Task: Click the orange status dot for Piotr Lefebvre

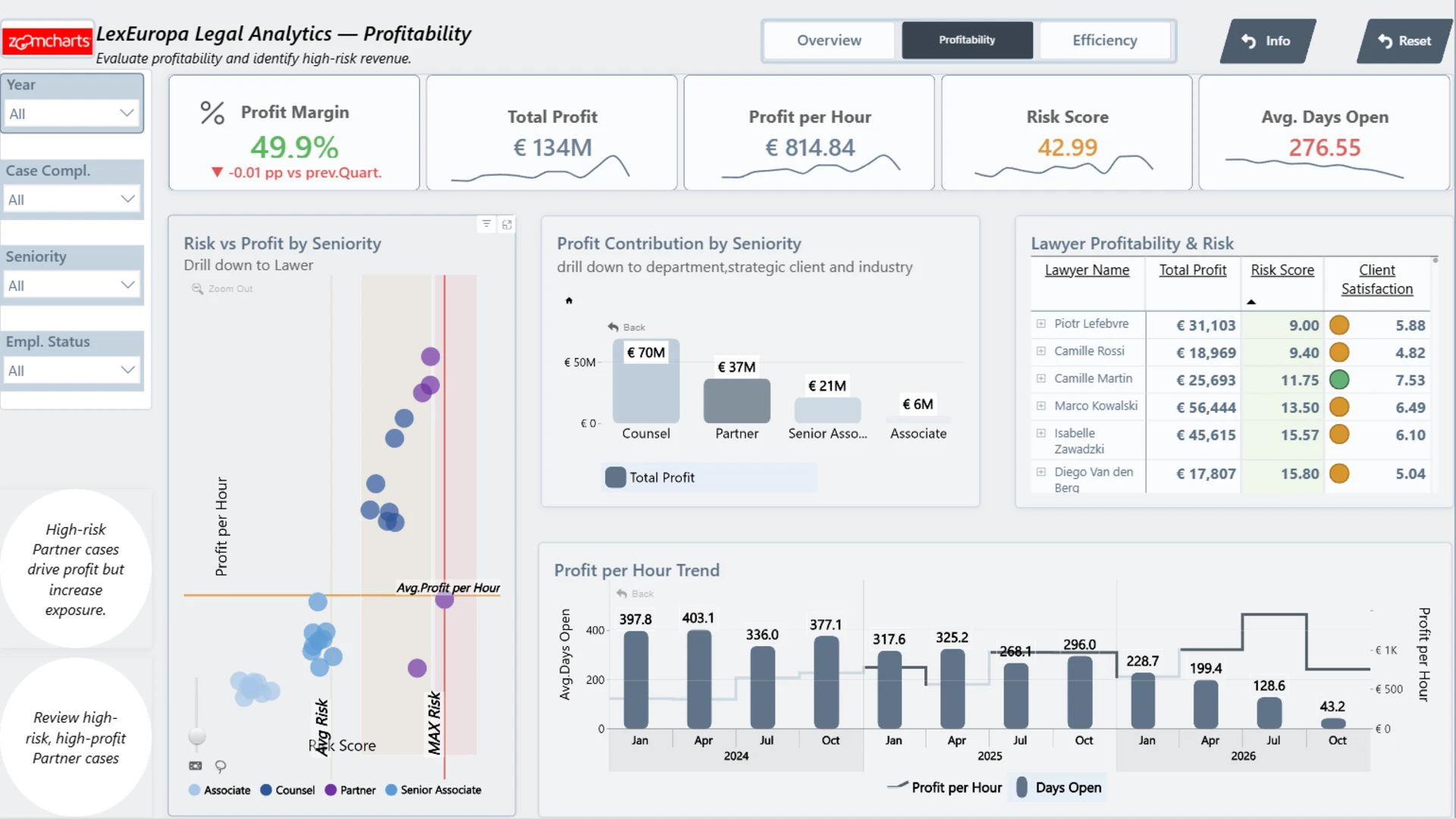Action: 1339,325
